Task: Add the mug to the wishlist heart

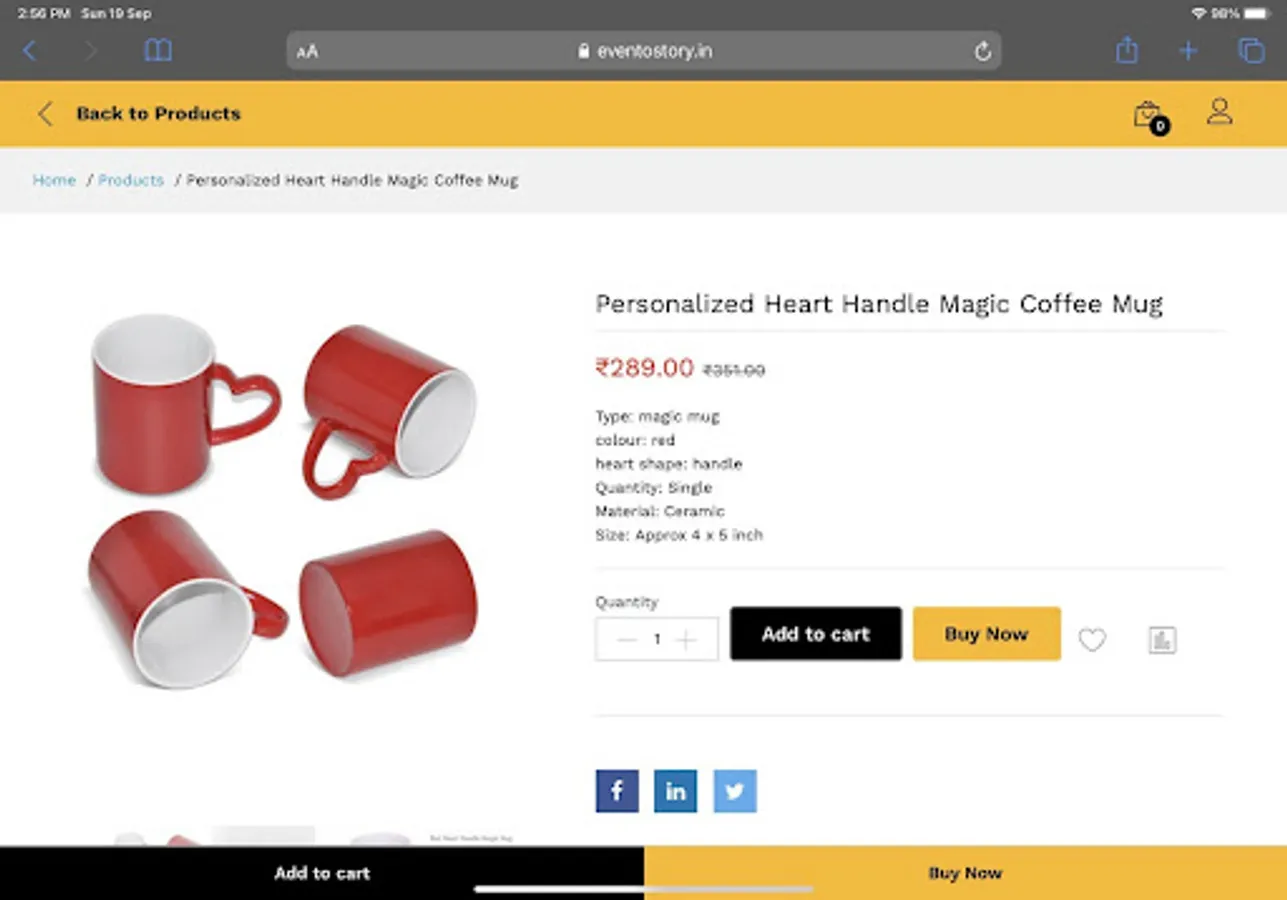Action: click(x=1092, y=639)
